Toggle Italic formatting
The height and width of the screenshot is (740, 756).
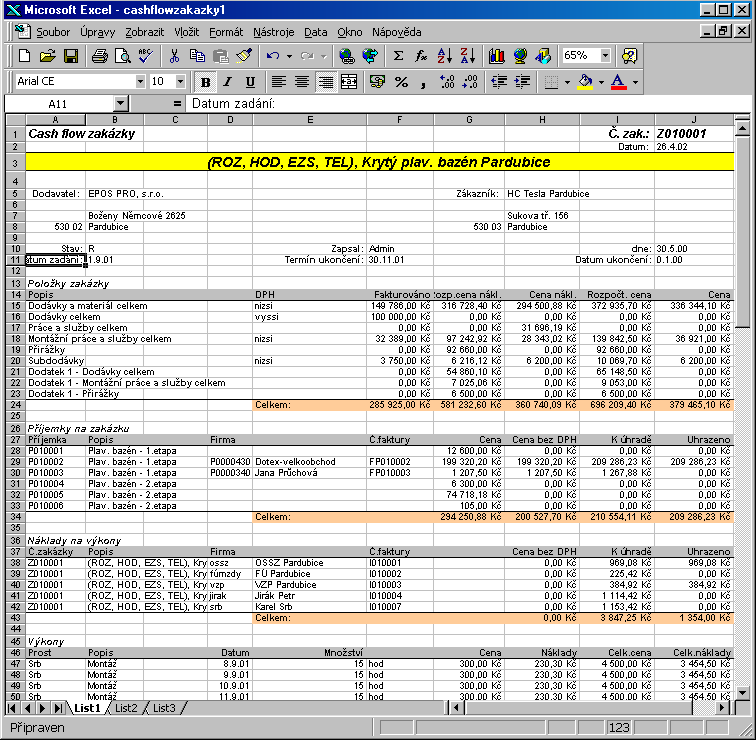click(x=228, y=81)
